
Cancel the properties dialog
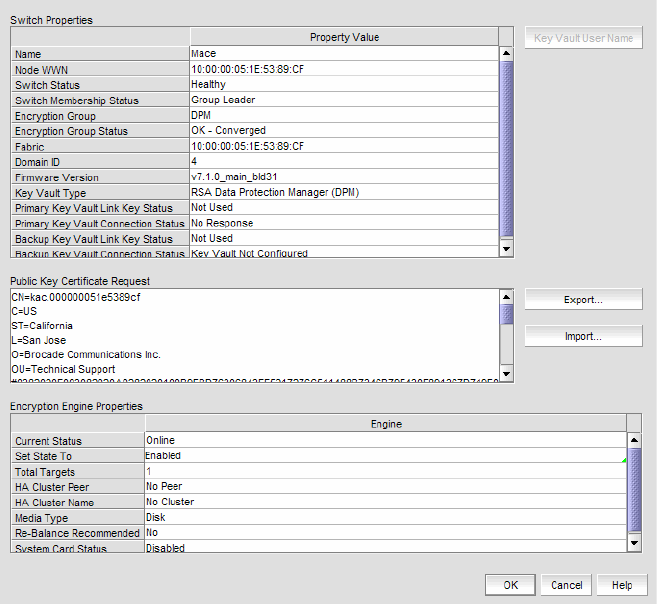coord(566,585)
